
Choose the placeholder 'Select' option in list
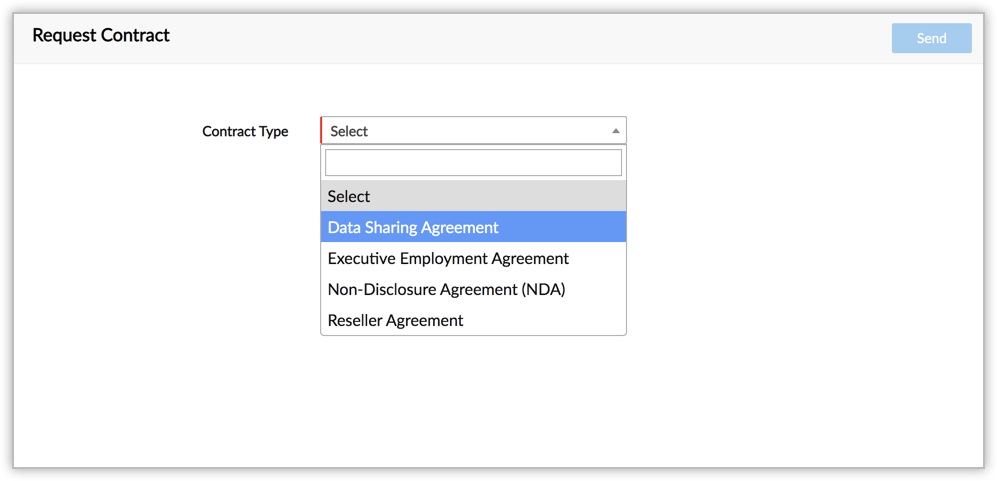coord(473,196)
